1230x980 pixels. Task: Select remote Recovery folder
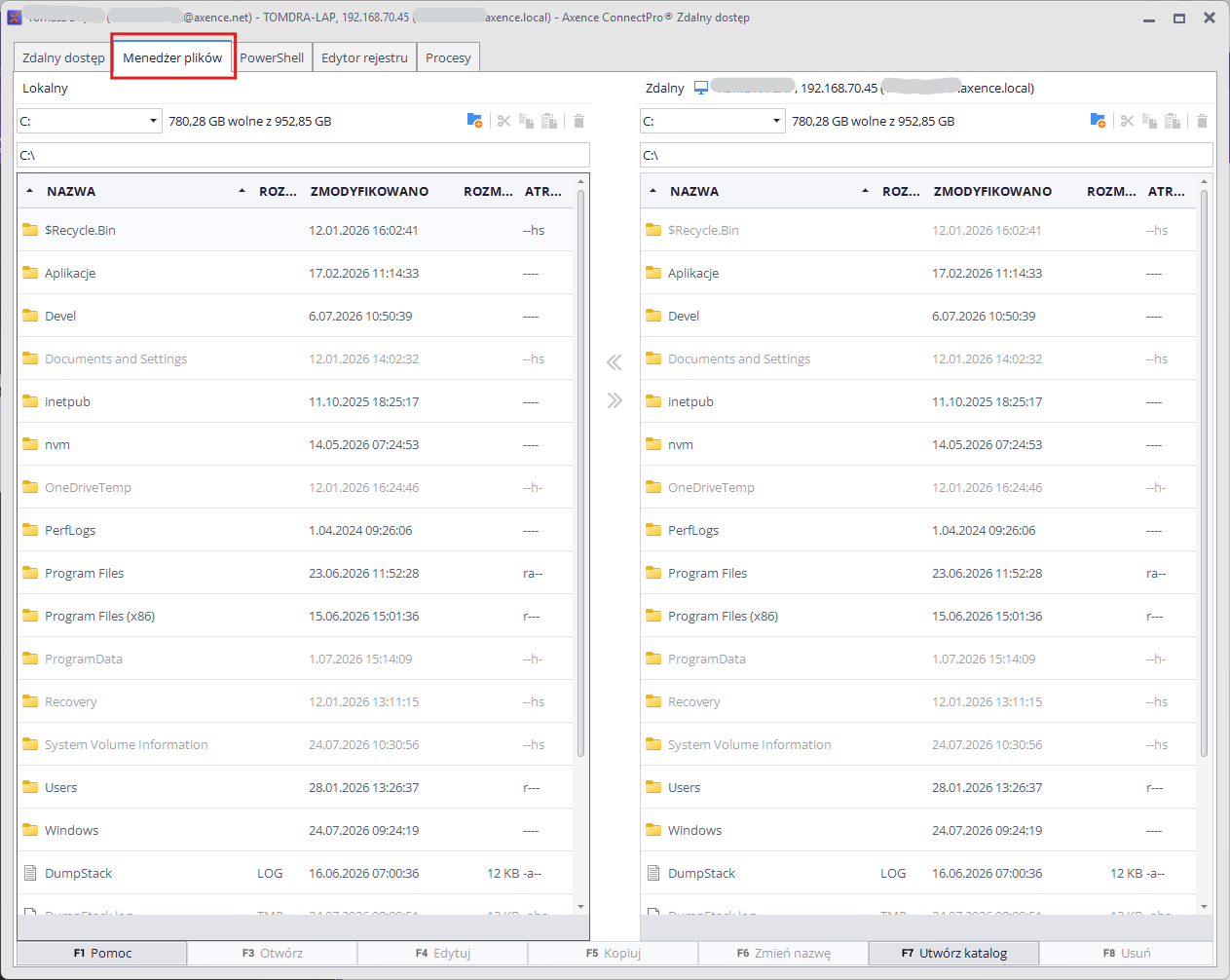click(x=918, y=701)
